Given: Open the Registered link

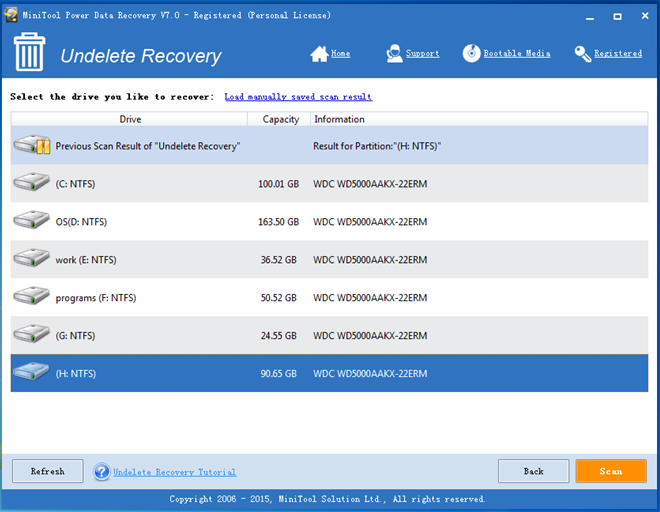Looking at the screenshot, I should (x=618, y=53).
